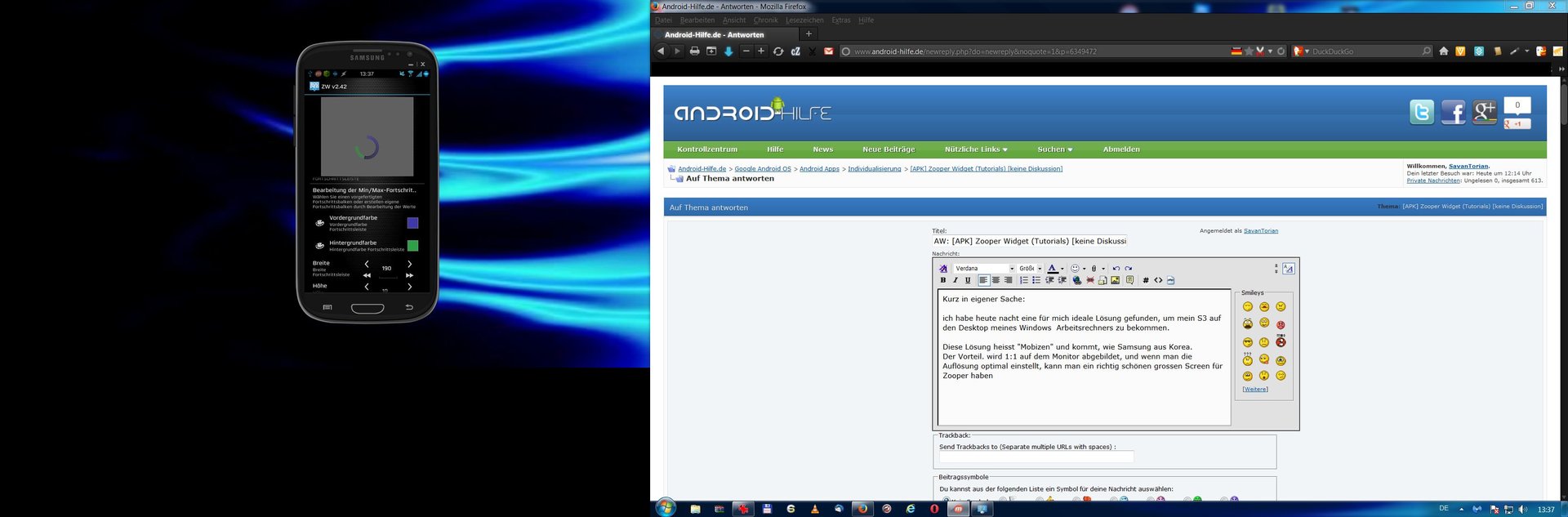The height and width of the screenshot is (517, 1568).
Task: Insert unordered bullet list in editor
Action: pos(1036,280)
